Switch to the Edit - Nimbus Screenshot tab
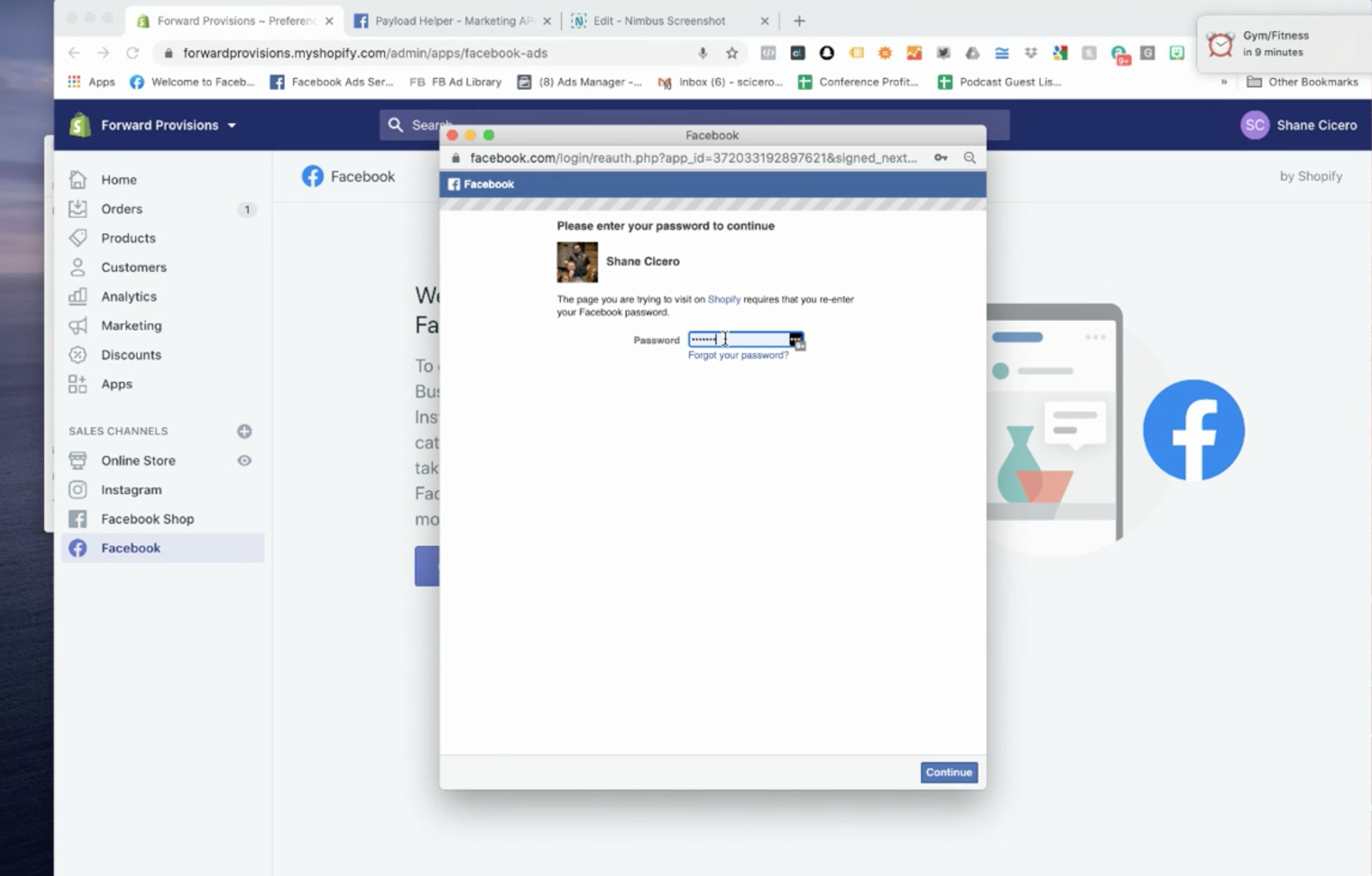The image size is (1372, 876). [658, 21]
